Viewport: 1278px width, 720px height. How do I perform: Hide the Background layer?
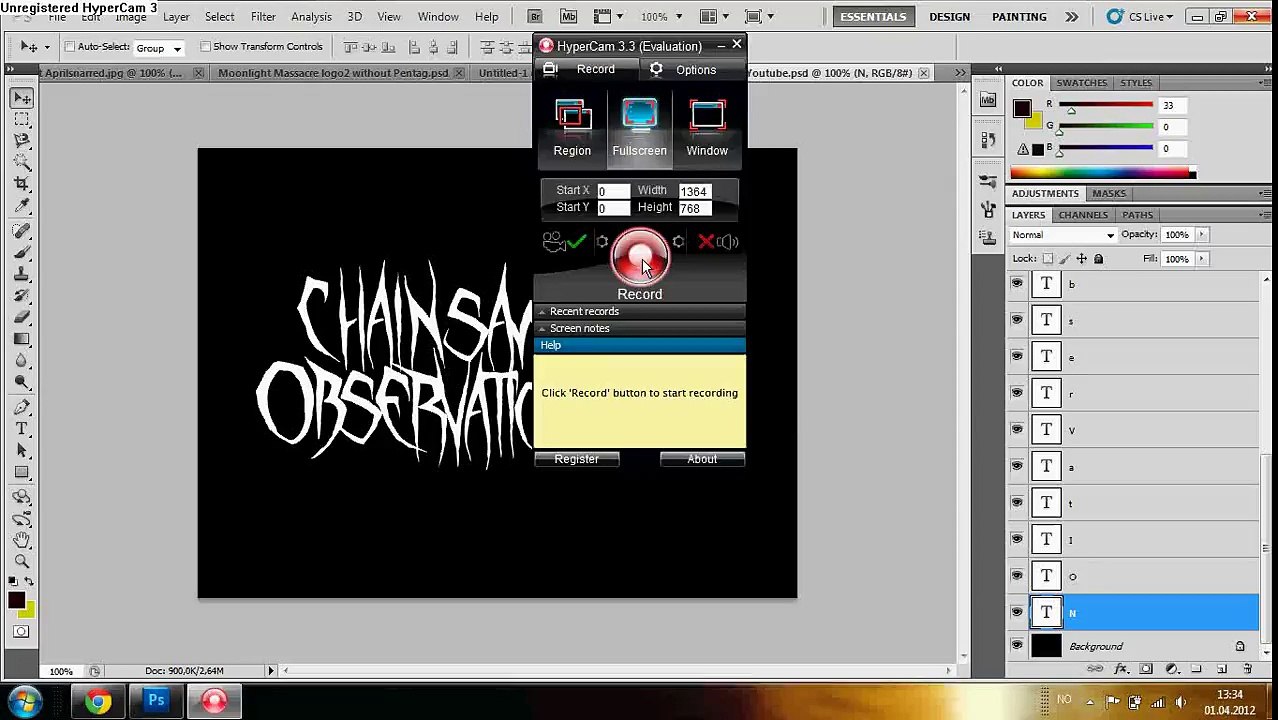tap(1017, 646)
